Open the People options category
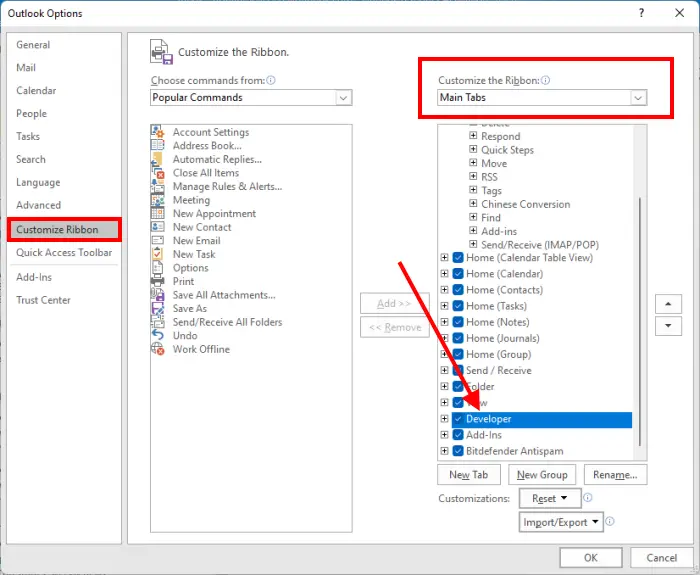Image resolution: width=700 pixels, height=575 pixels. pyautogui.click(x=31, y=113)
